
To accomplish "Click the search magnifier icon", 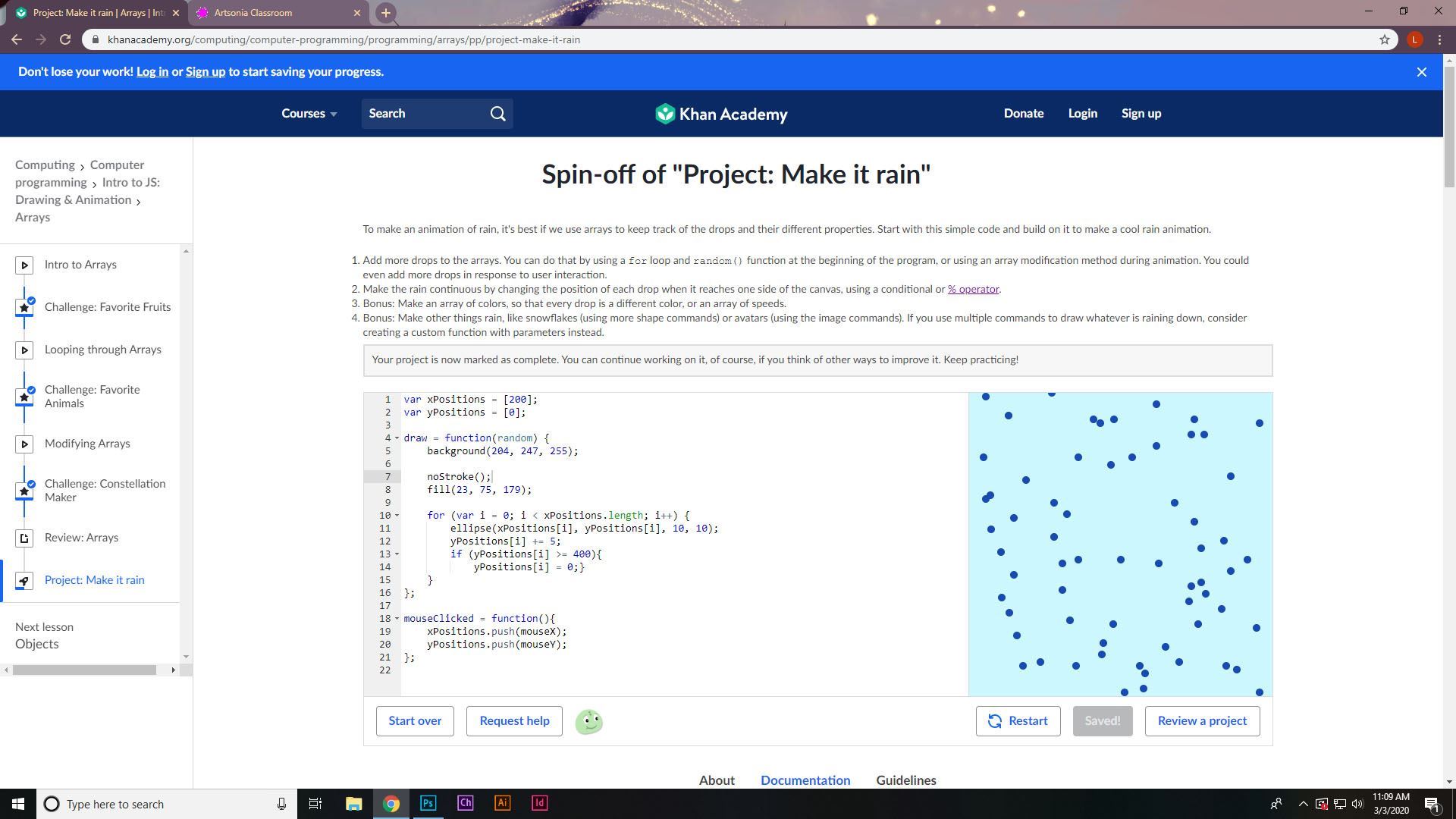I will point(497,114).
